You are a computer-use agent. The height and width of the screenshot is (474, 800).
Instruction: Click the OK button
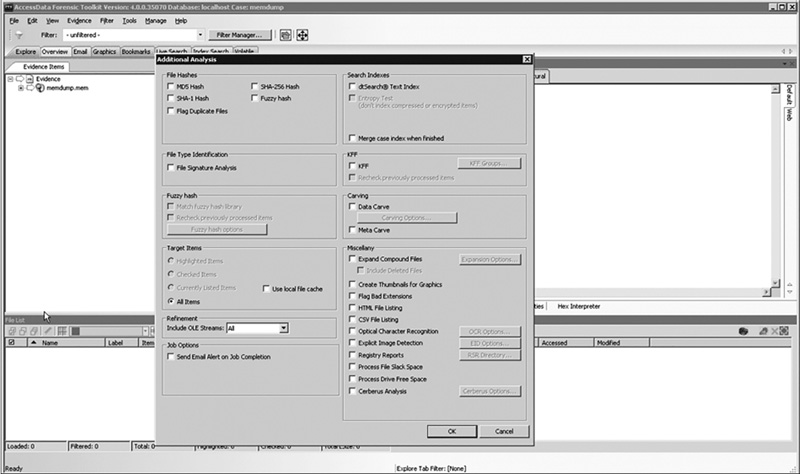pyautogui.click(x=452, y=431)
